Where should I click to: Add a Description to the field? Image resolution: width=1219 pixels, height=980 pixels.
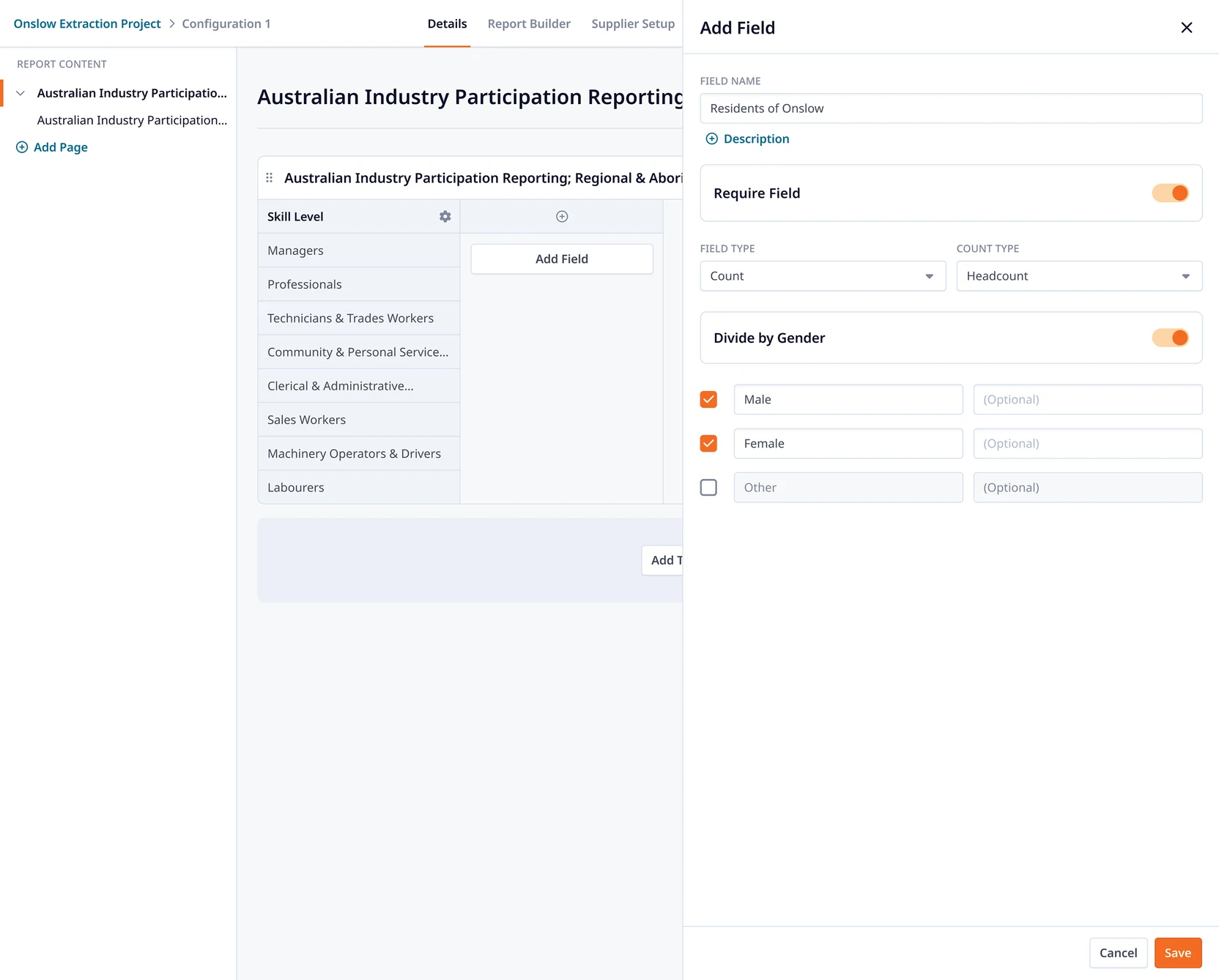[756, 139]
